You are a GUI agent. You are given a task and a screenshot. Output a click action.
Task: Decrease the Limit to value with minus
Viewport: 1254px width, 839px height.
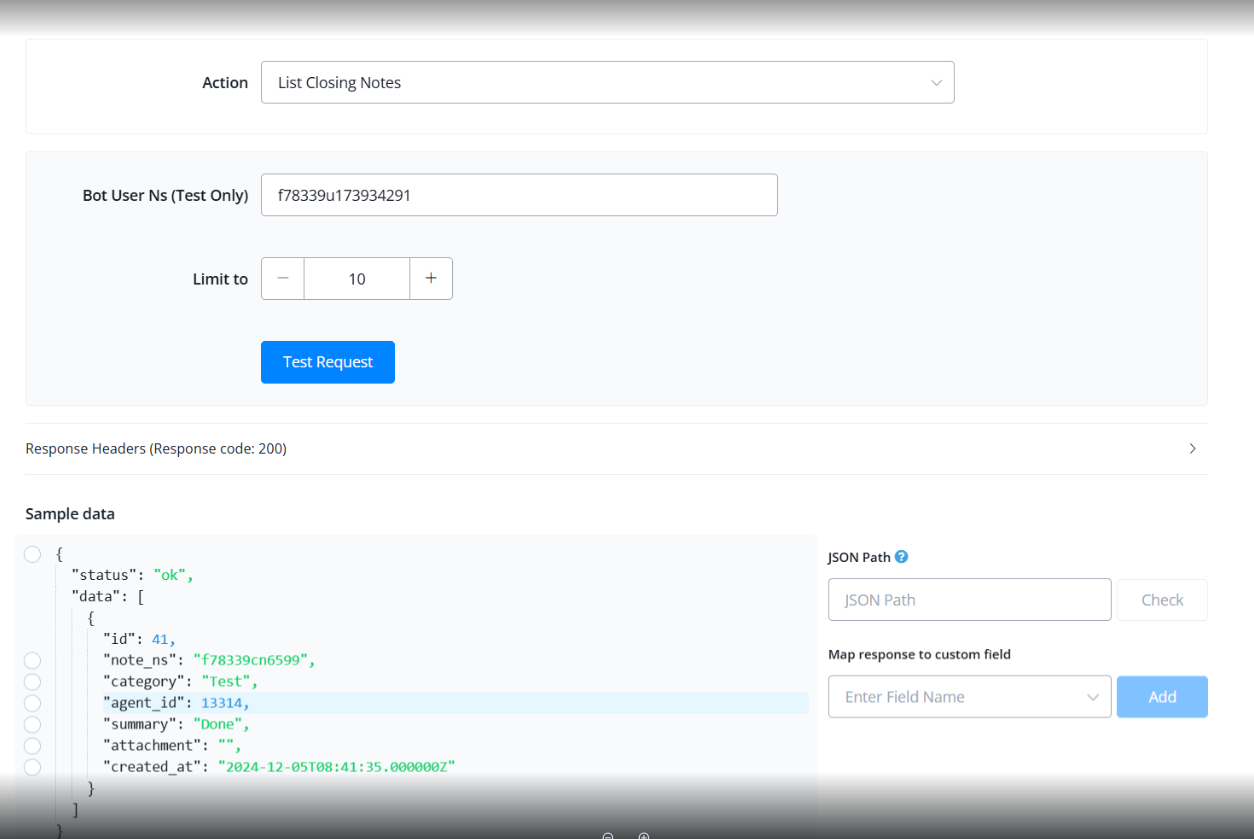(x=283, y=279)
